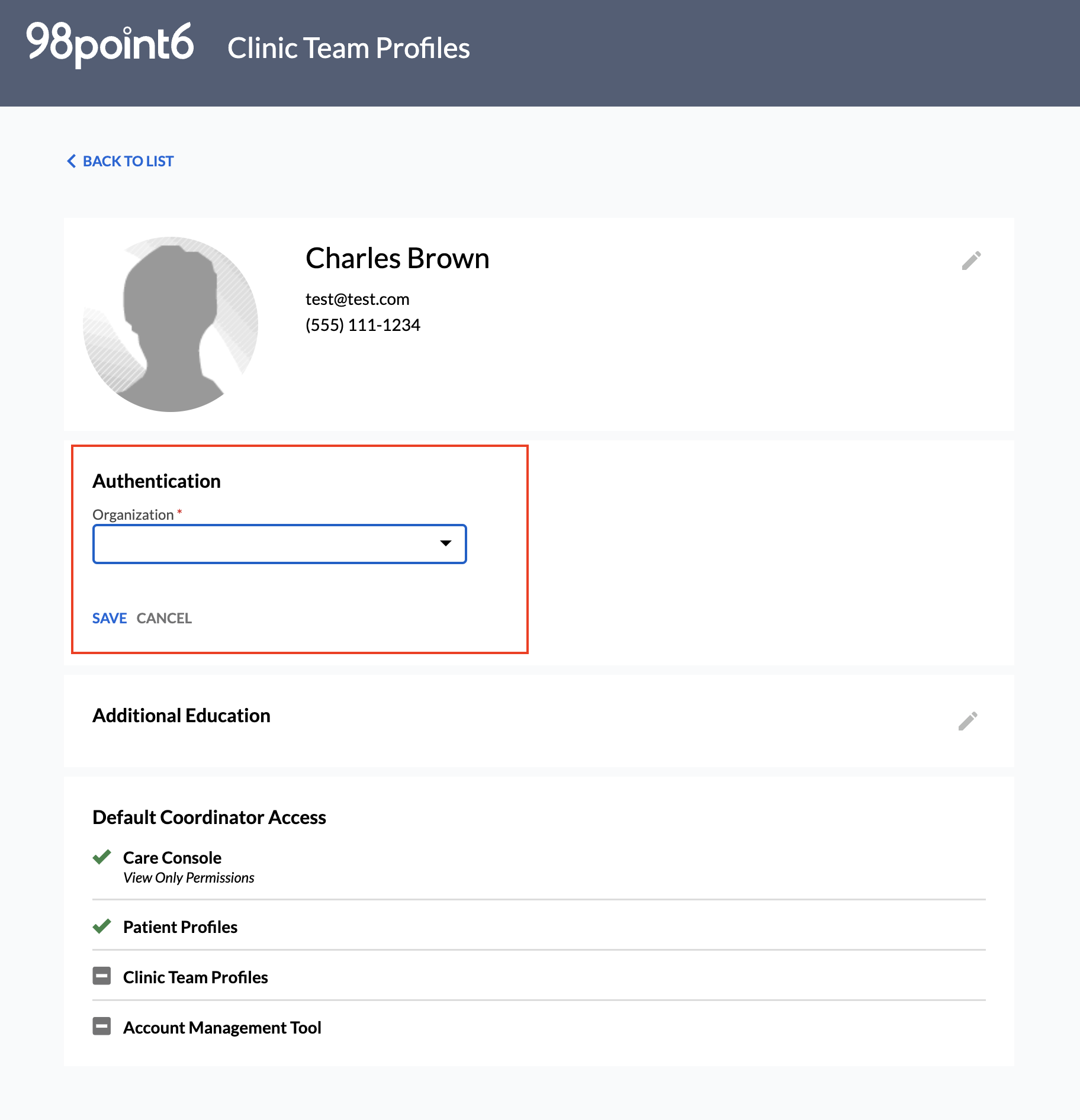The height and width of the screenshot is (1120, 1080).
Task: Click the test@test.com email address
Action: click(357, 299)
